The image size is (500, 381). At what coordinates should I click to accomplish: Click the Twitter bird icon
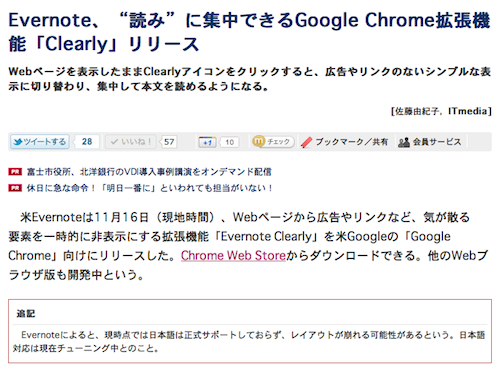tap(18, 142)
